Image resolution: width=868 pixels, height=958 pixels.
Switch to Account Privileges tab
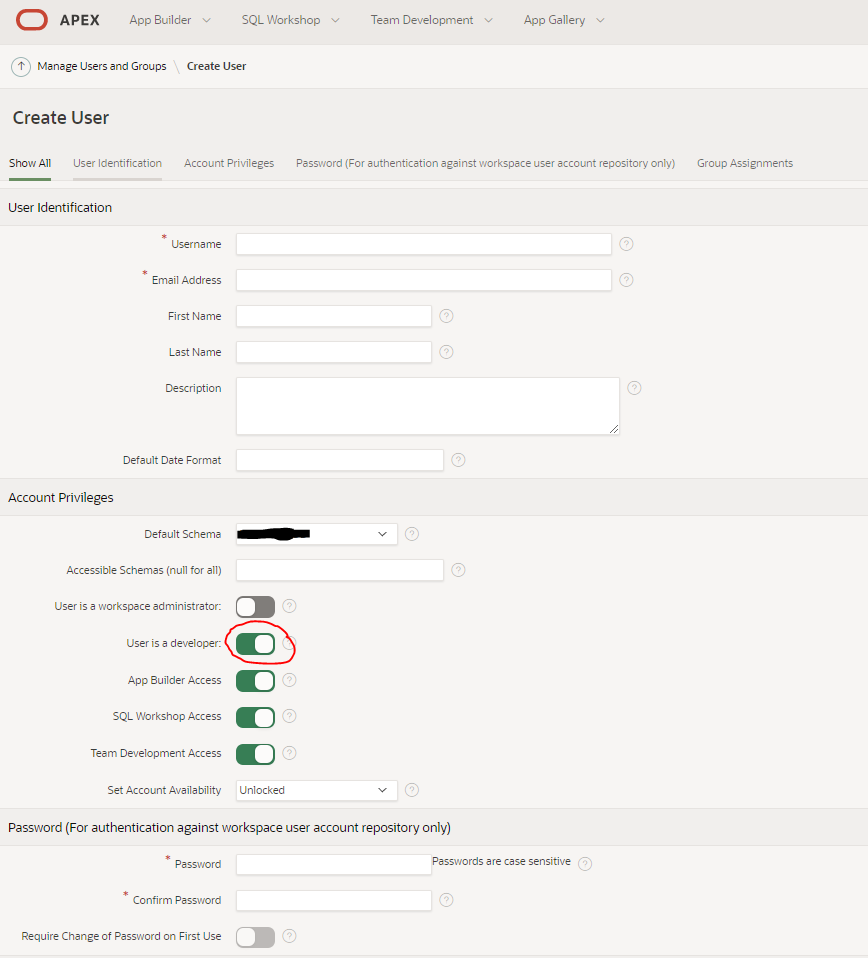point(229,163)
